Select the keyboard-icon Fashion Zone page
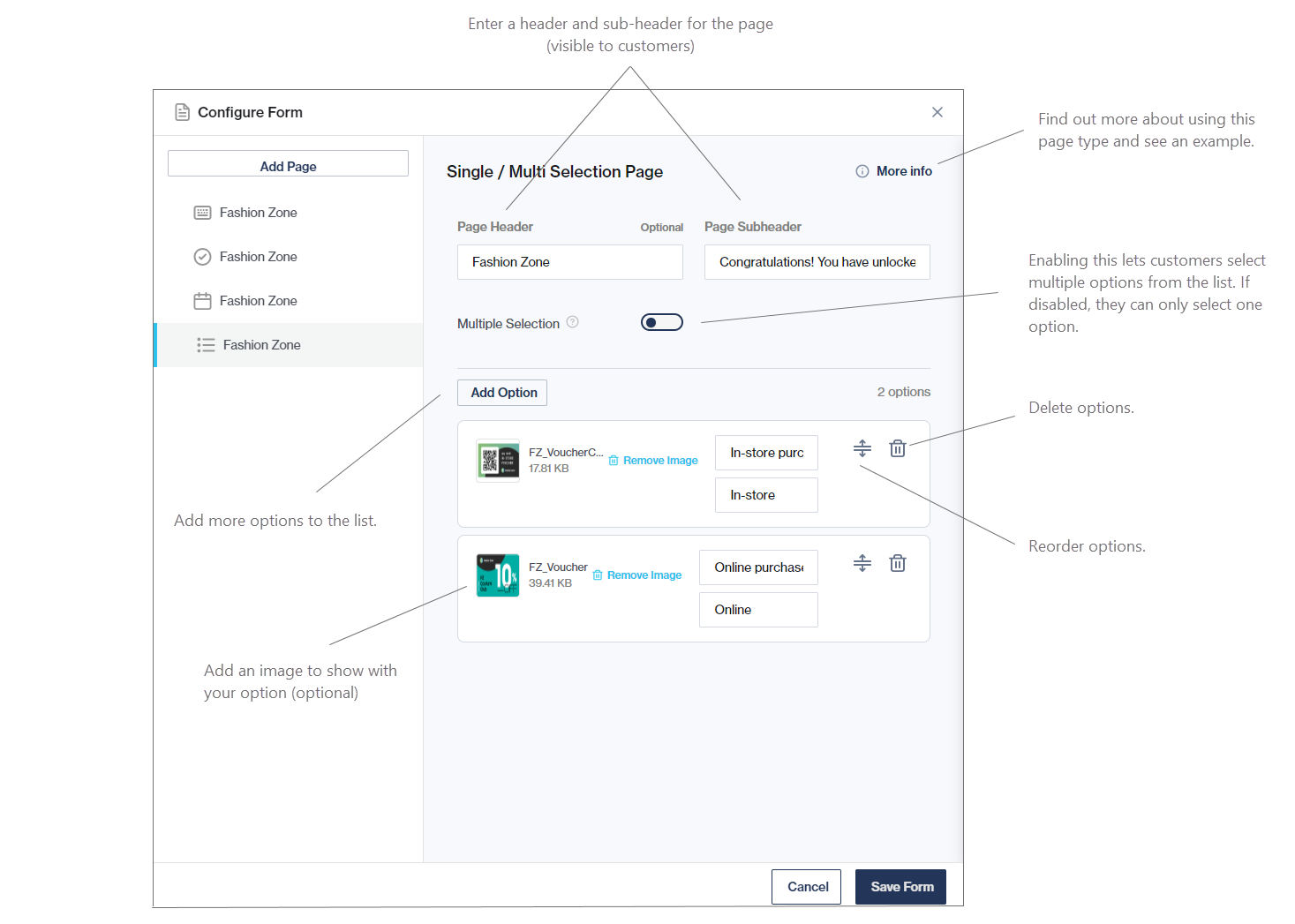This screenshot has width=1295, height=924. [x=258, y=213]
